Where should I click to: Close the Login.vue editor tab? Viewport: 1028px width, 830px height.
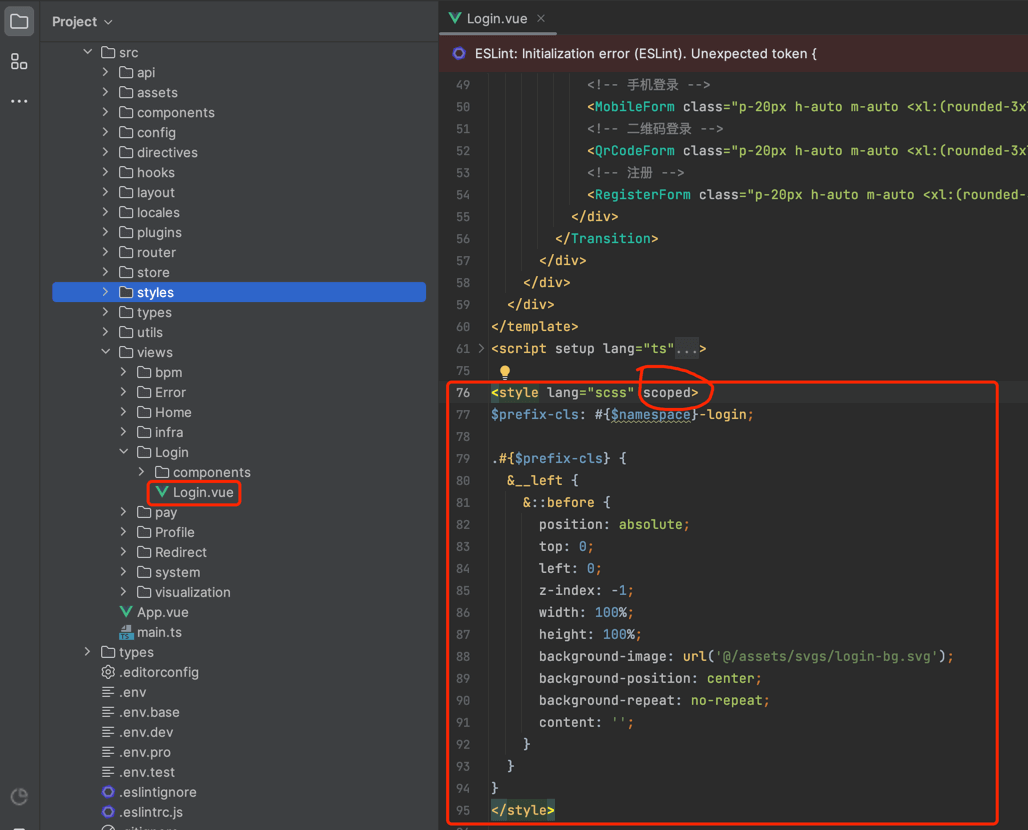click(x=541, y=18)
